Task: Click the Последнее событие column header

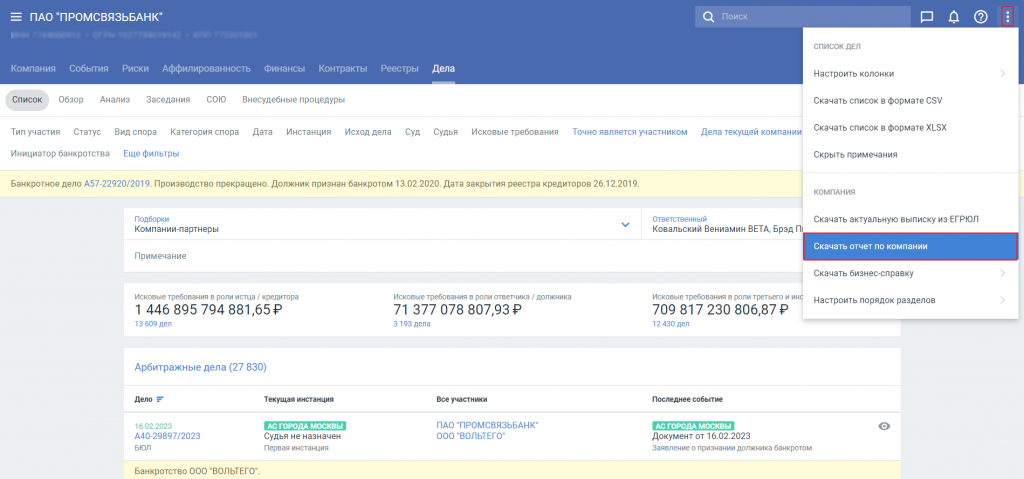Action: (687, 399)
